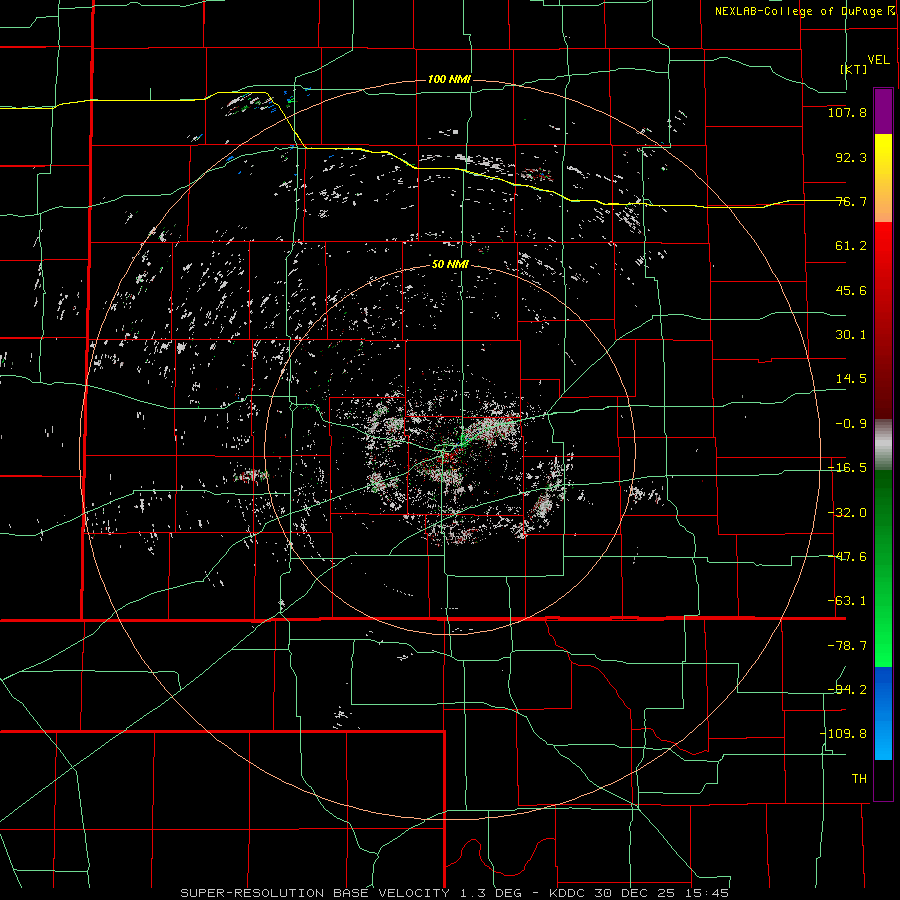Pick the bright red segment of the velocity bar

pyautogui.click(x=883, y=321)
